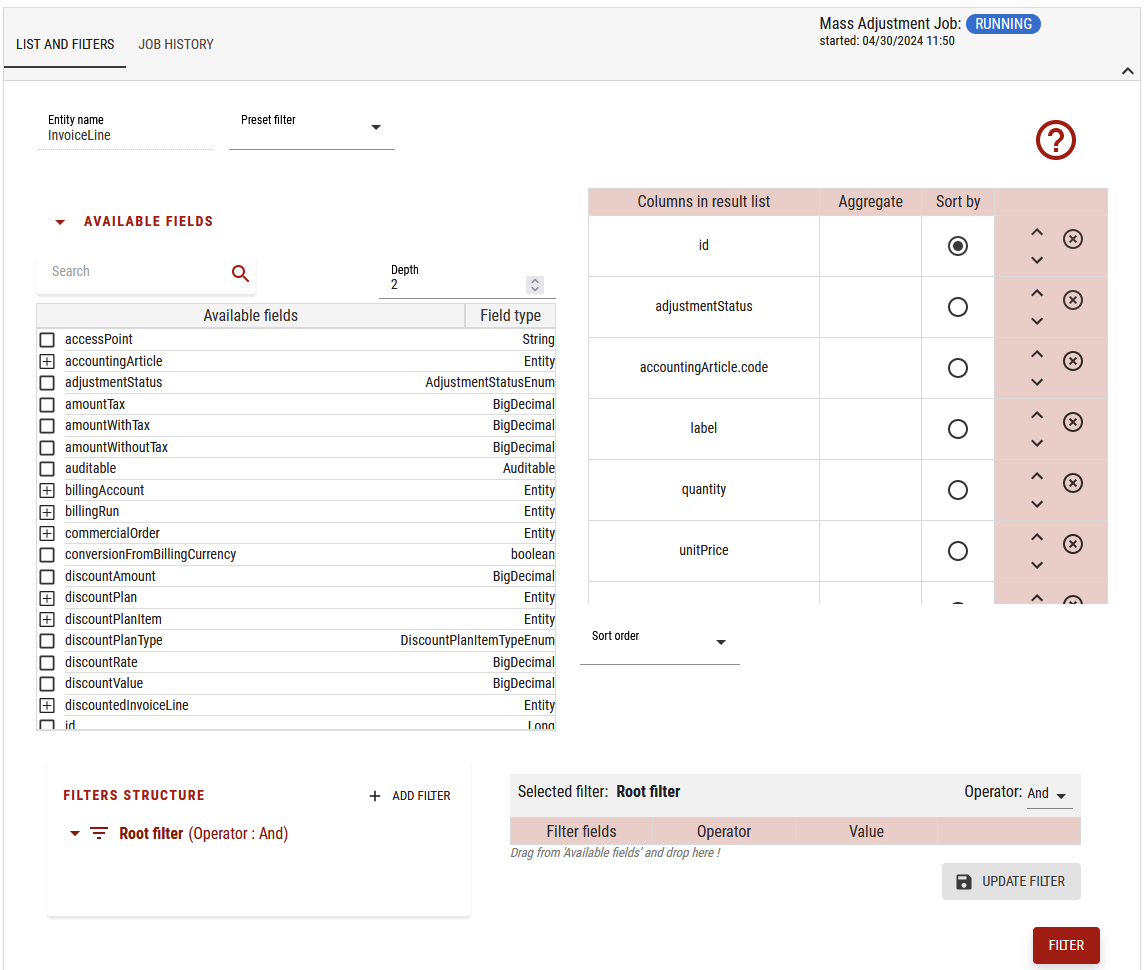Tick the amountWithTax checkbox
The image size is (1144, 970).
tap(47, 426)
